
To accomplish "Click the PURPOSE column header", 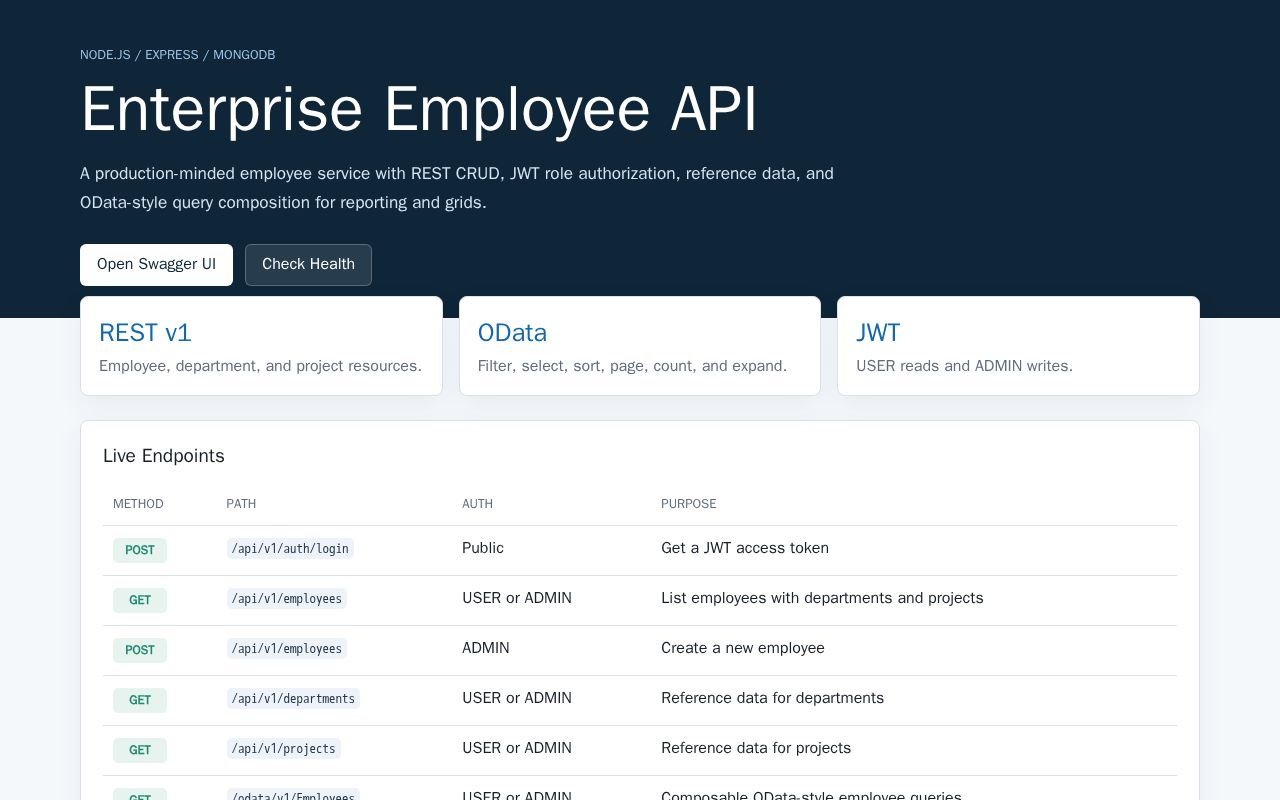I will pyautogui.click(x=689, y=504).
